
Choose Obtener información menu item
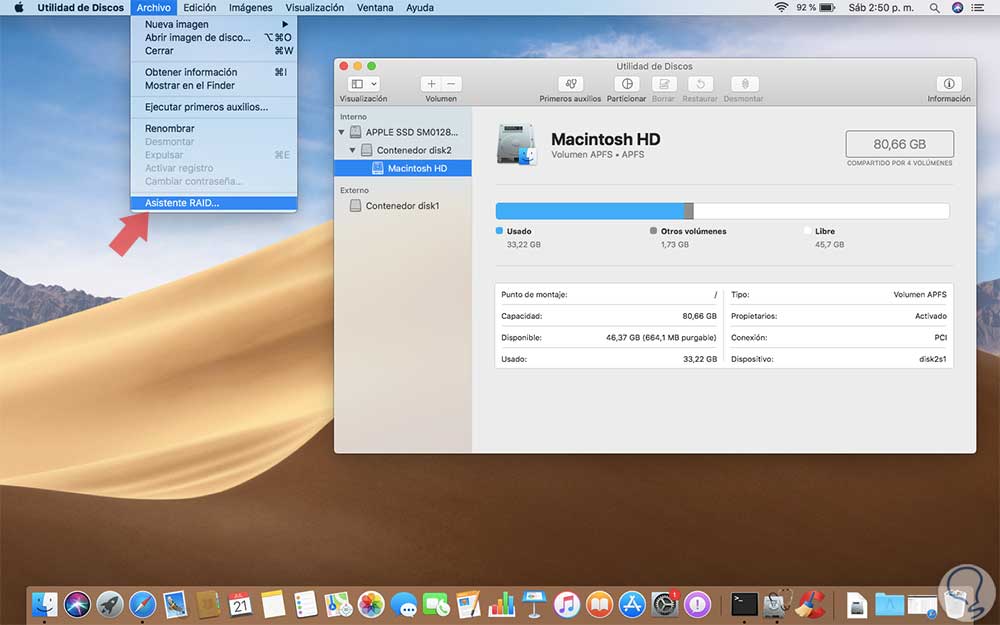[214, 72]
